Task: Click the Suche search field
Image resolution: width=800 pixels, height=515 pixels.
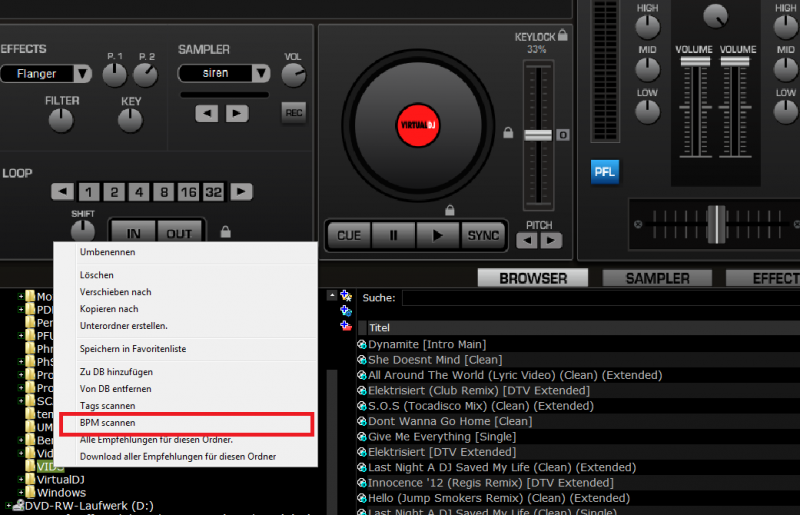Action: click(x=601, y=298)
